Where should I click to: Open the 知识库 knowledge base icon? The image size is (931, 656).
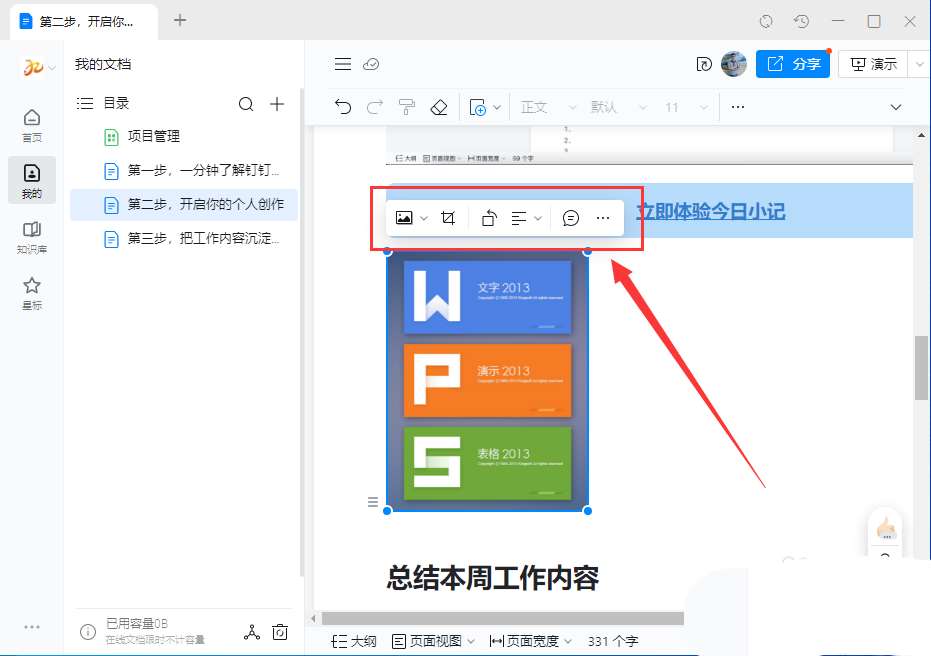pos(32,237)
